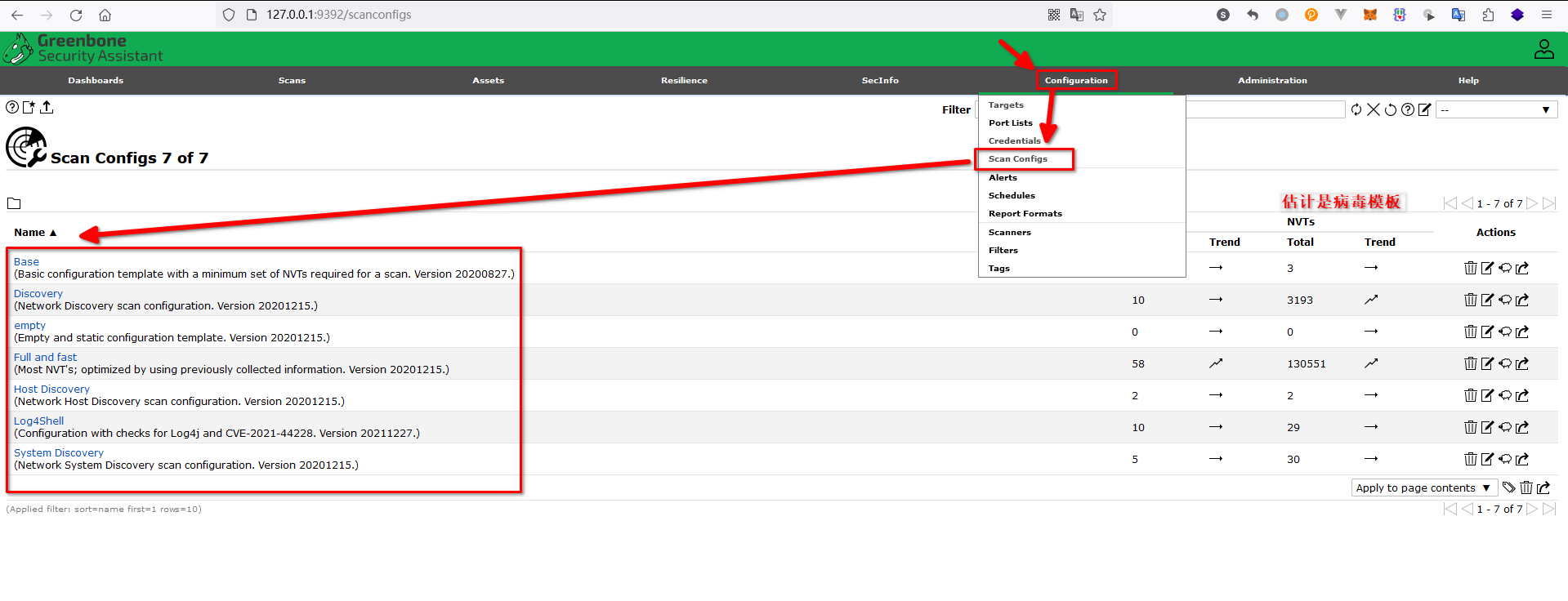
Task: Open the saved filter dropdown
Action: tap(1496, 109)
